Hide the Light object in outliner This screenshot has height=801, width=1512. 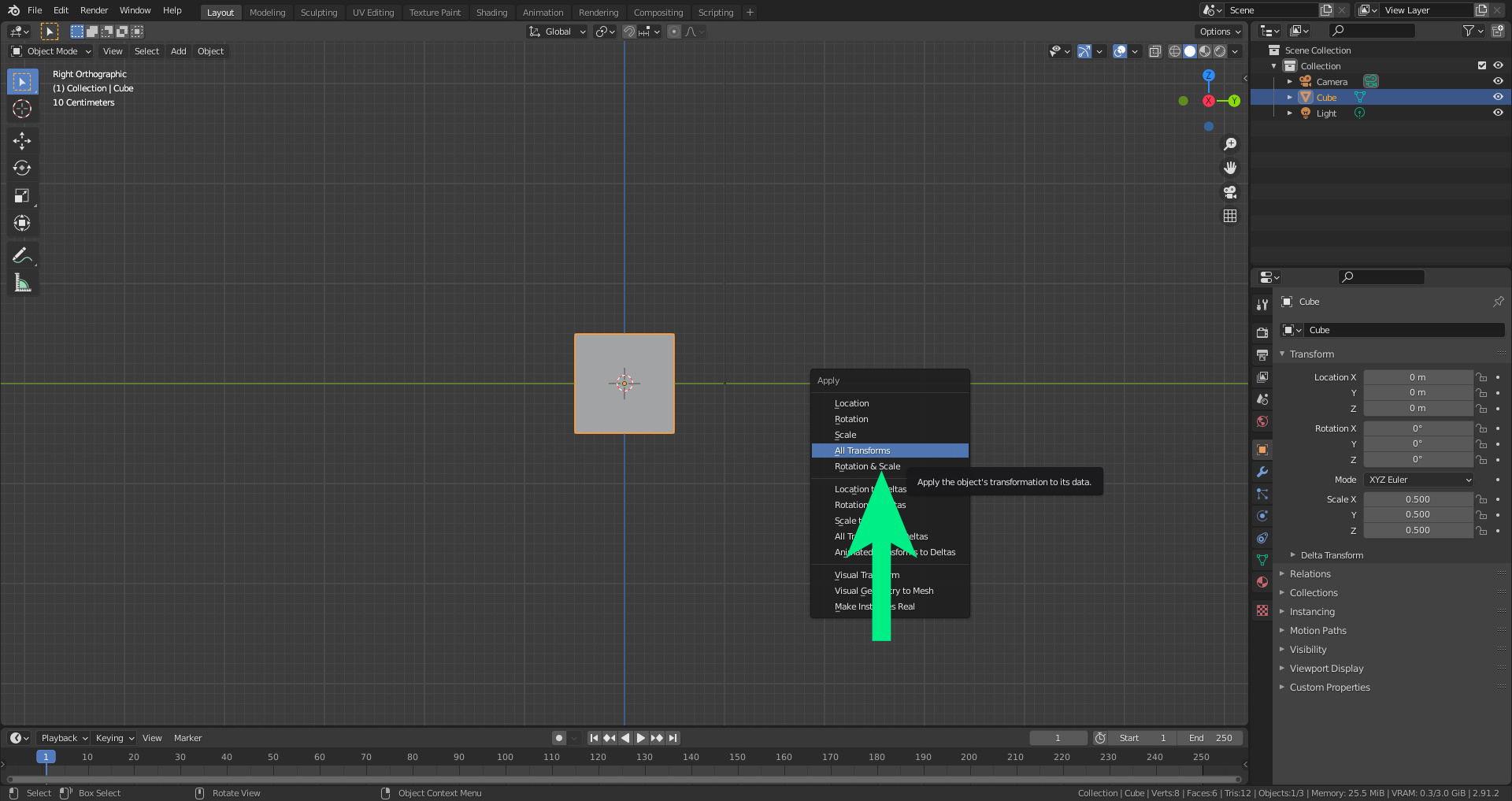tap(1498, 113)
